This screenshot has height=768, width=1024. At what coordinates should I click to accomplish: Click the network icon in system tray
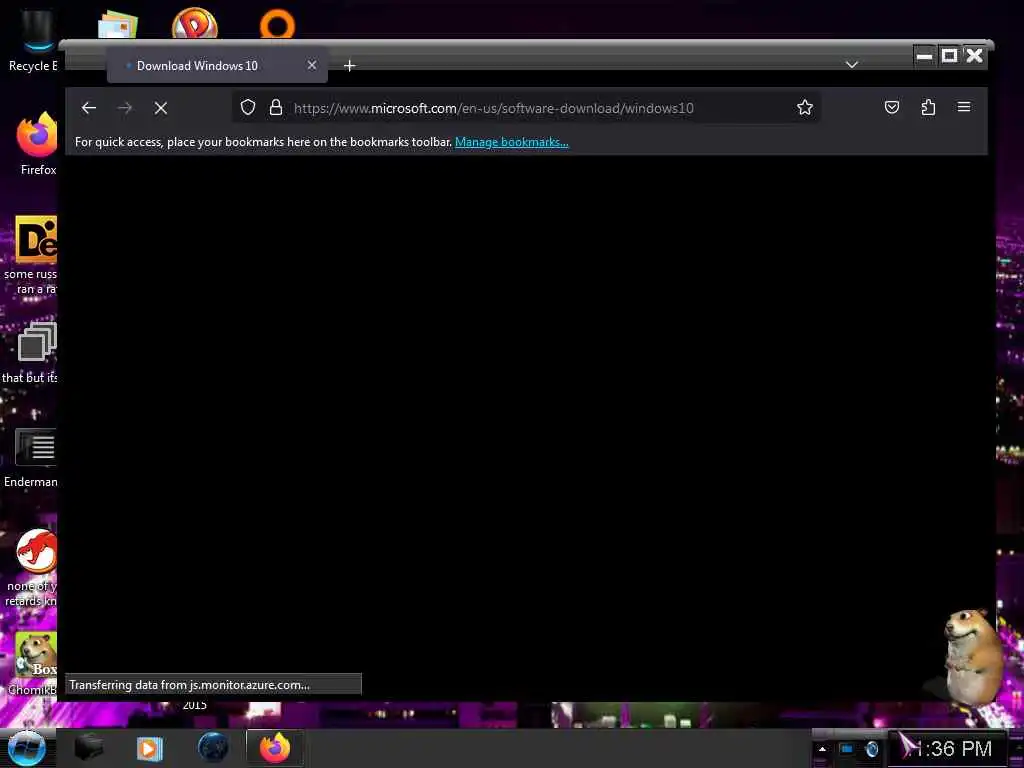[x=846, y=749]
